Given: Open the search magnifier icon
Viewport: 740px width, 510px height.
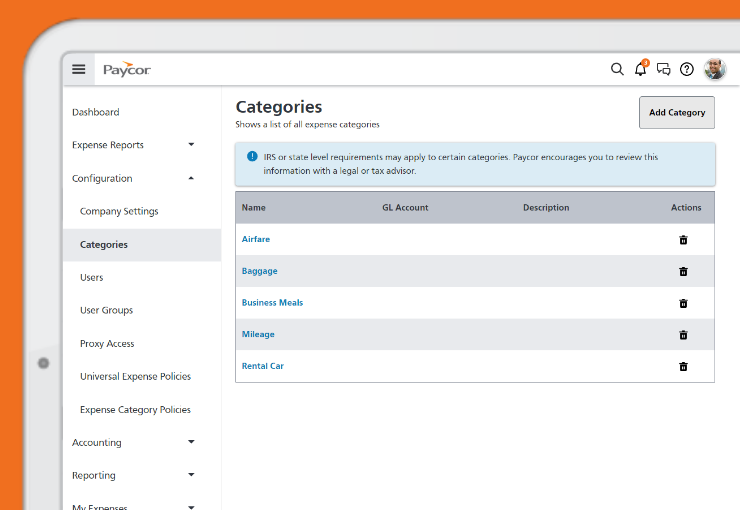Looking at the screenshot, I should pyautogui.click(x=617, y=69).
